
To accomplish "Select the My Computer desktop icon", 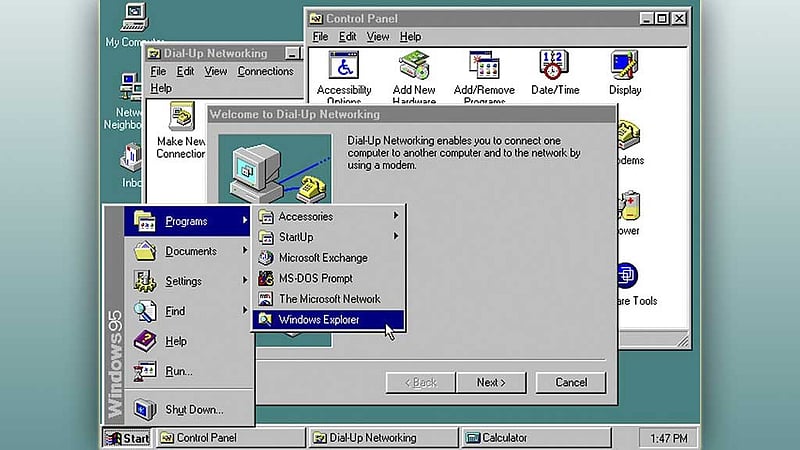I will click(x=135, y=17).
